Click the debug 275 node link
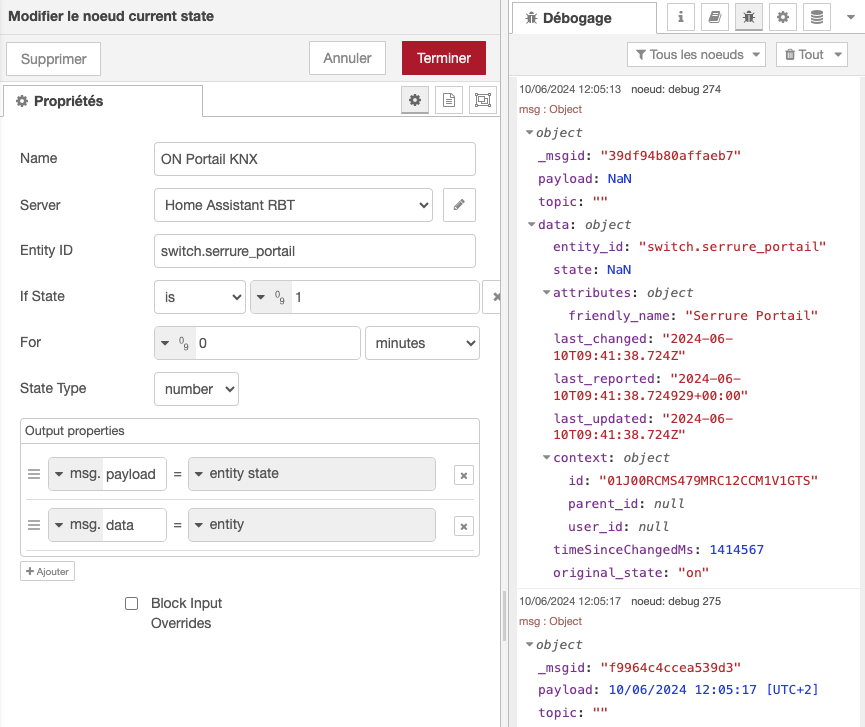The image size is (865, 727). click(676, 601)
